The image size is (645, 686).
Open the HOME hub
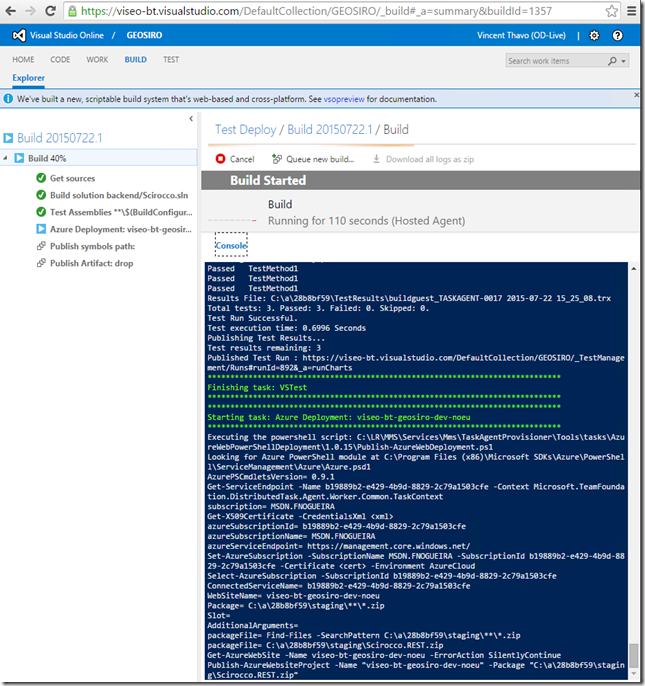23,60
